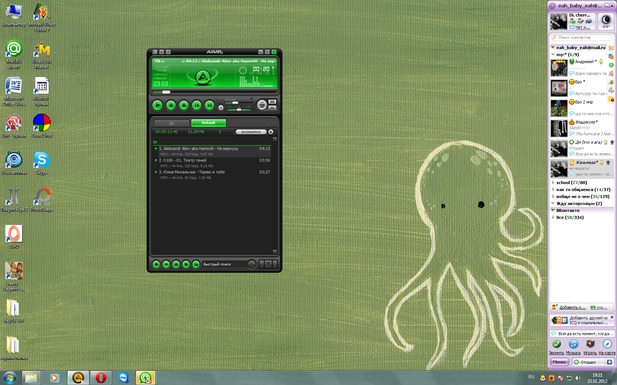The image size is (617, 385).
Task: Click AIMP quick search field Быстрый поиск
Action: coord(224,264)
